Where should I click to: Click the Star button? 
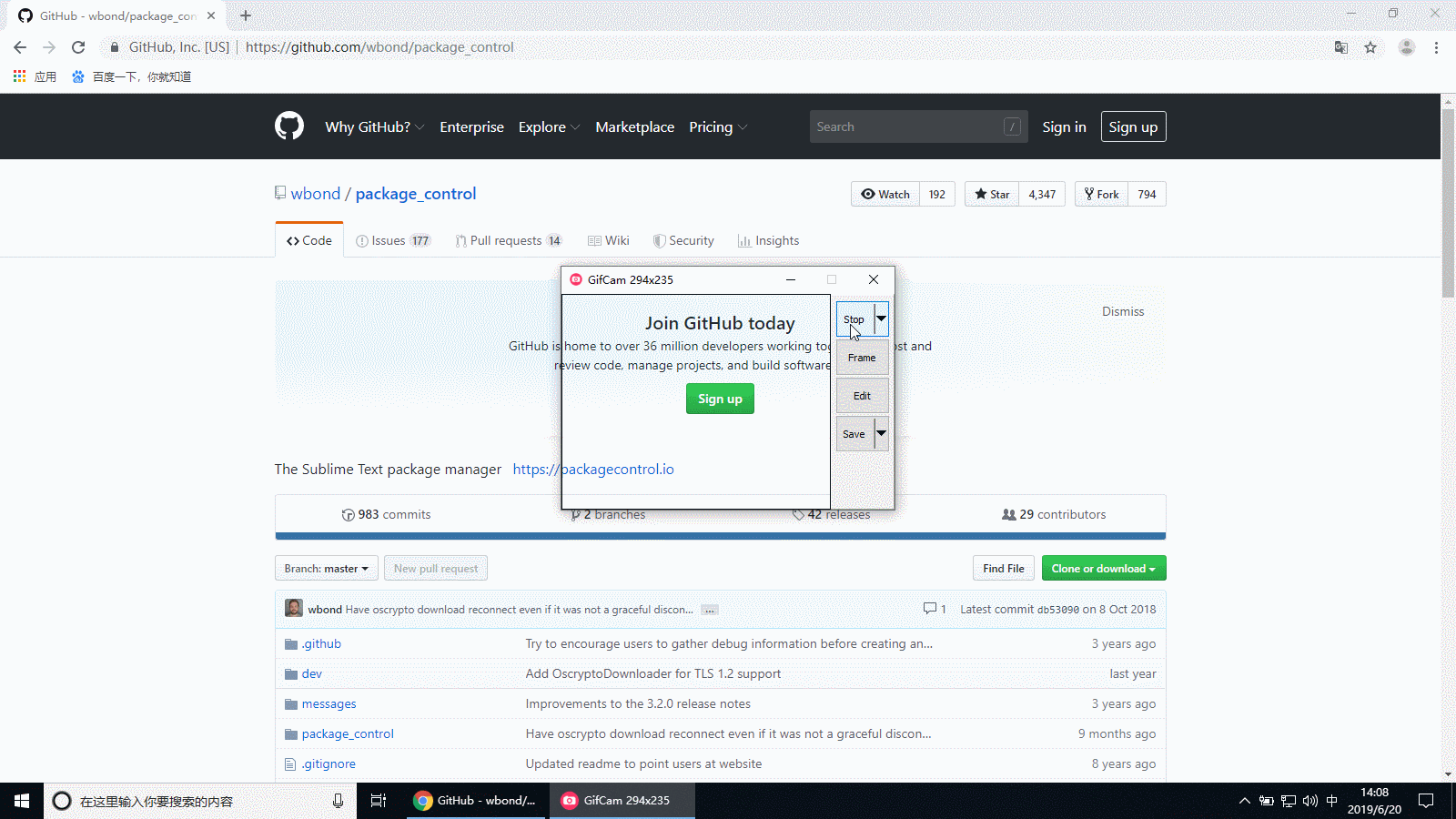(992, 194)
